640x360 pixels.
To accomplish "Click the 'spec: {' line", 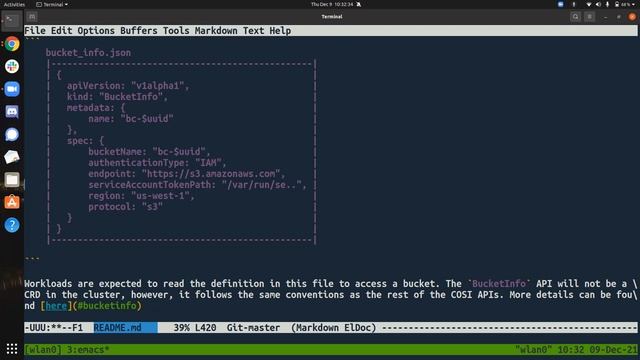I will 85,141.
